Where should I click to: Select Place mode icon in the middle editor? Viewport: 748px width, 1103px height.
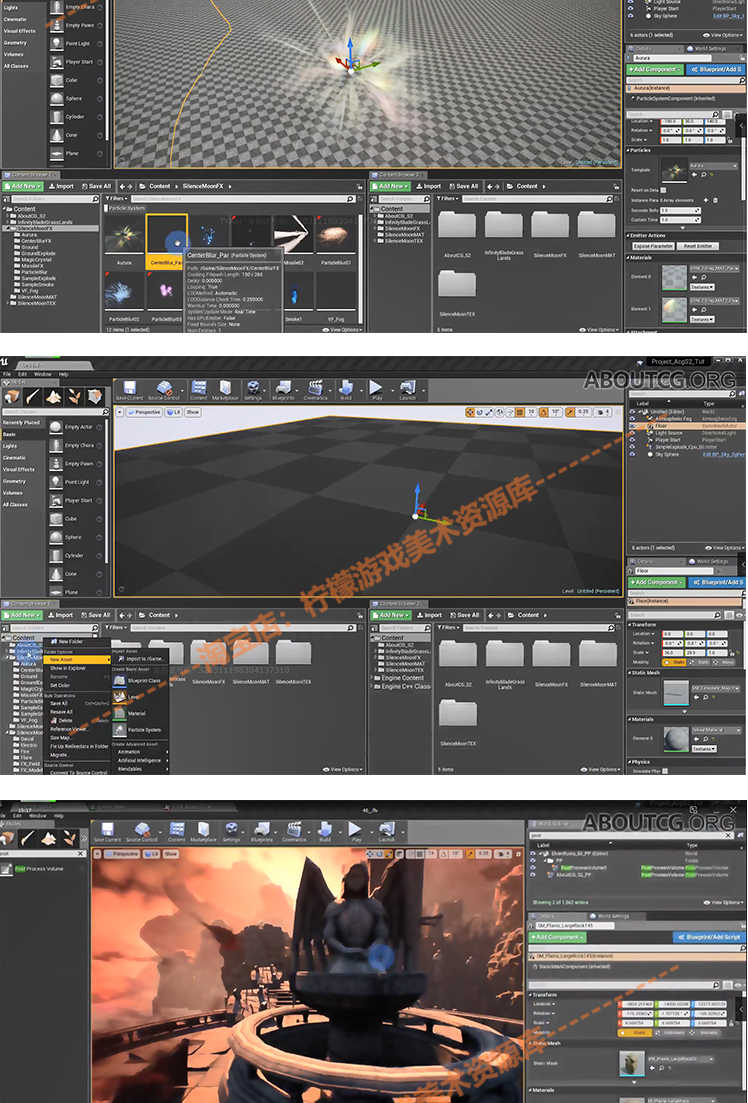tap(12, 396)
